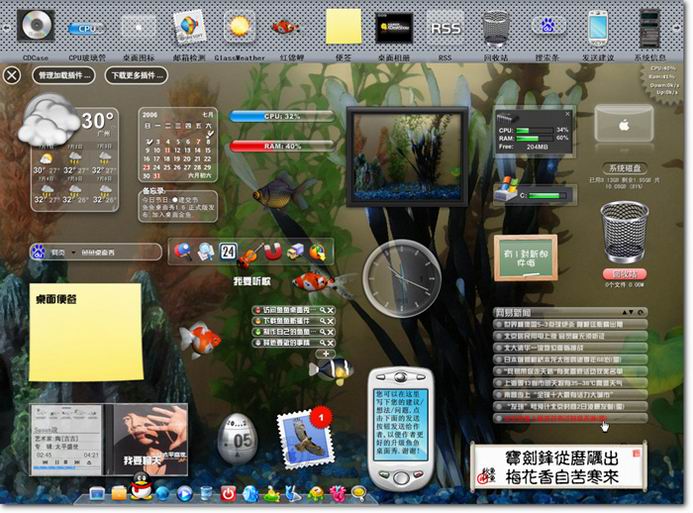The width and height of the screenshot is (693, 513).
Task: Add new to-do item with plus
Action: click(326, 353)
